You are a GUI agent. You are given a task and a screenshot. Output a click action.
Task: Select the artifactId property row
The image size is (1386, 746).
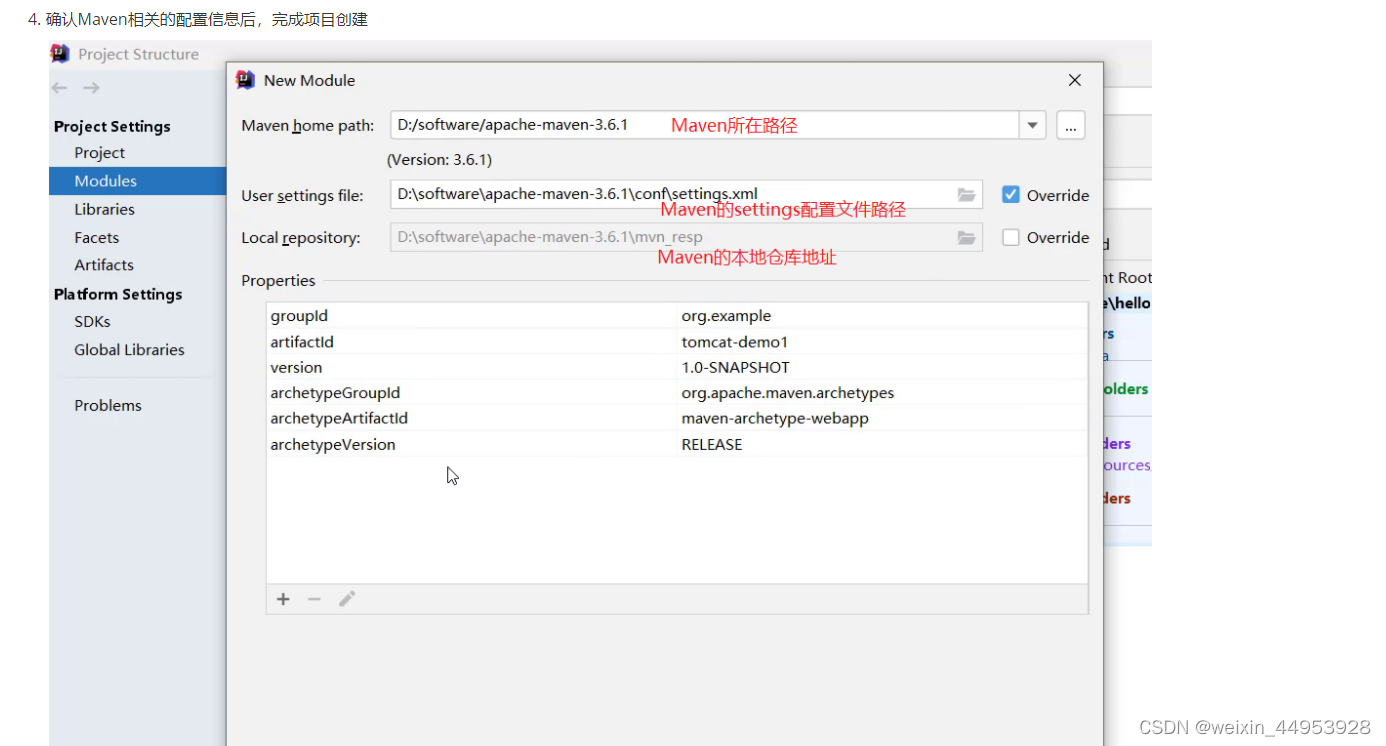[x=677, y=342]
